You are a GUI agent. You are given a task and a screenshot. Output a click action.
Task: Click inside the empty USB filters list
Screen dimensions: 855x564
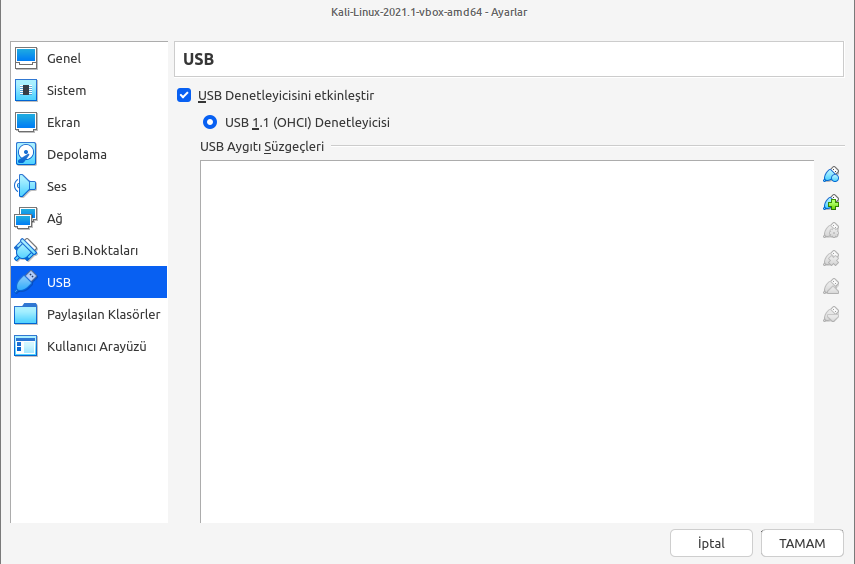[507, 340]
